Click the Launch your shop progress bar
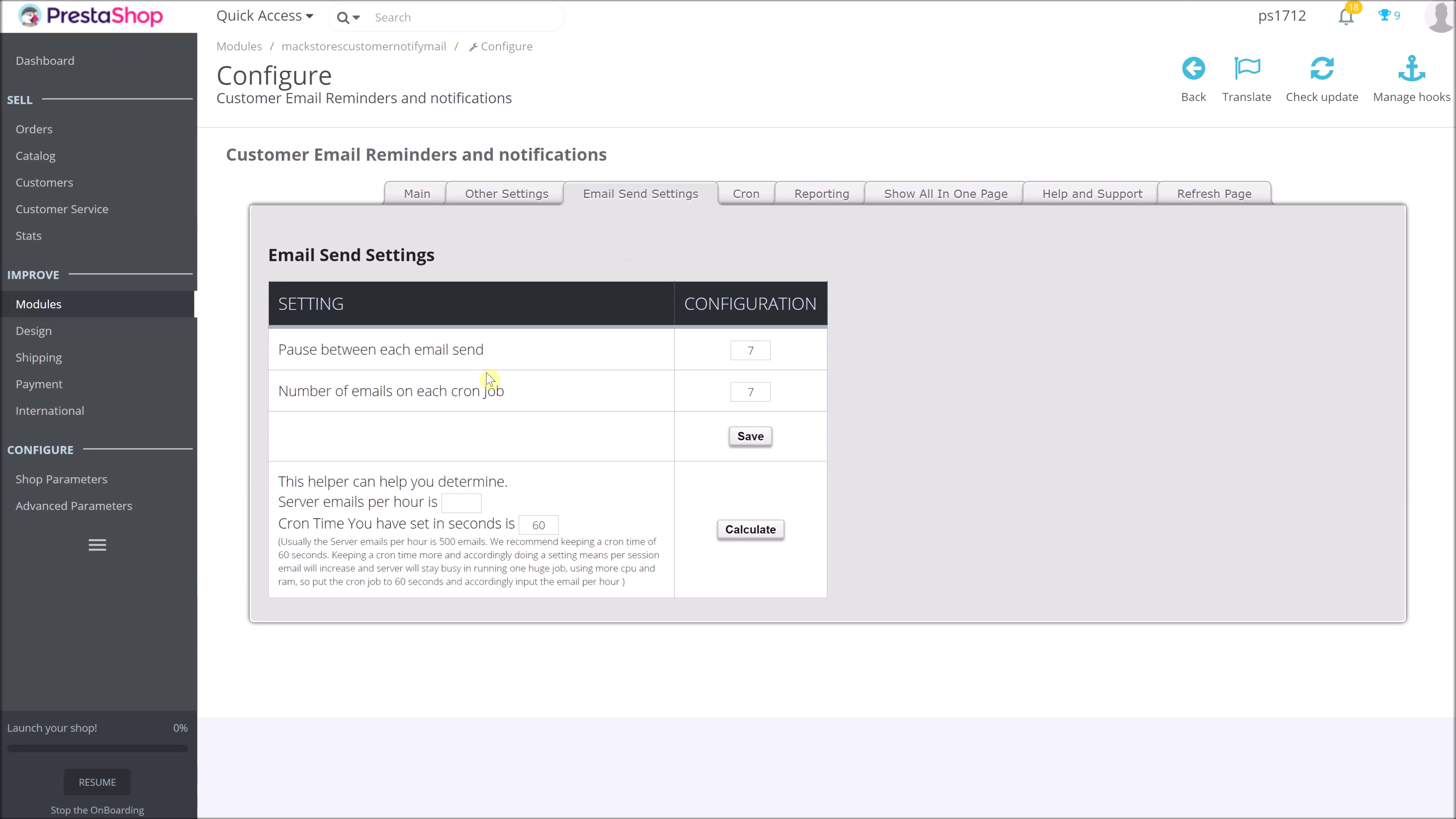1456x819 pixels. pos(97,748)
